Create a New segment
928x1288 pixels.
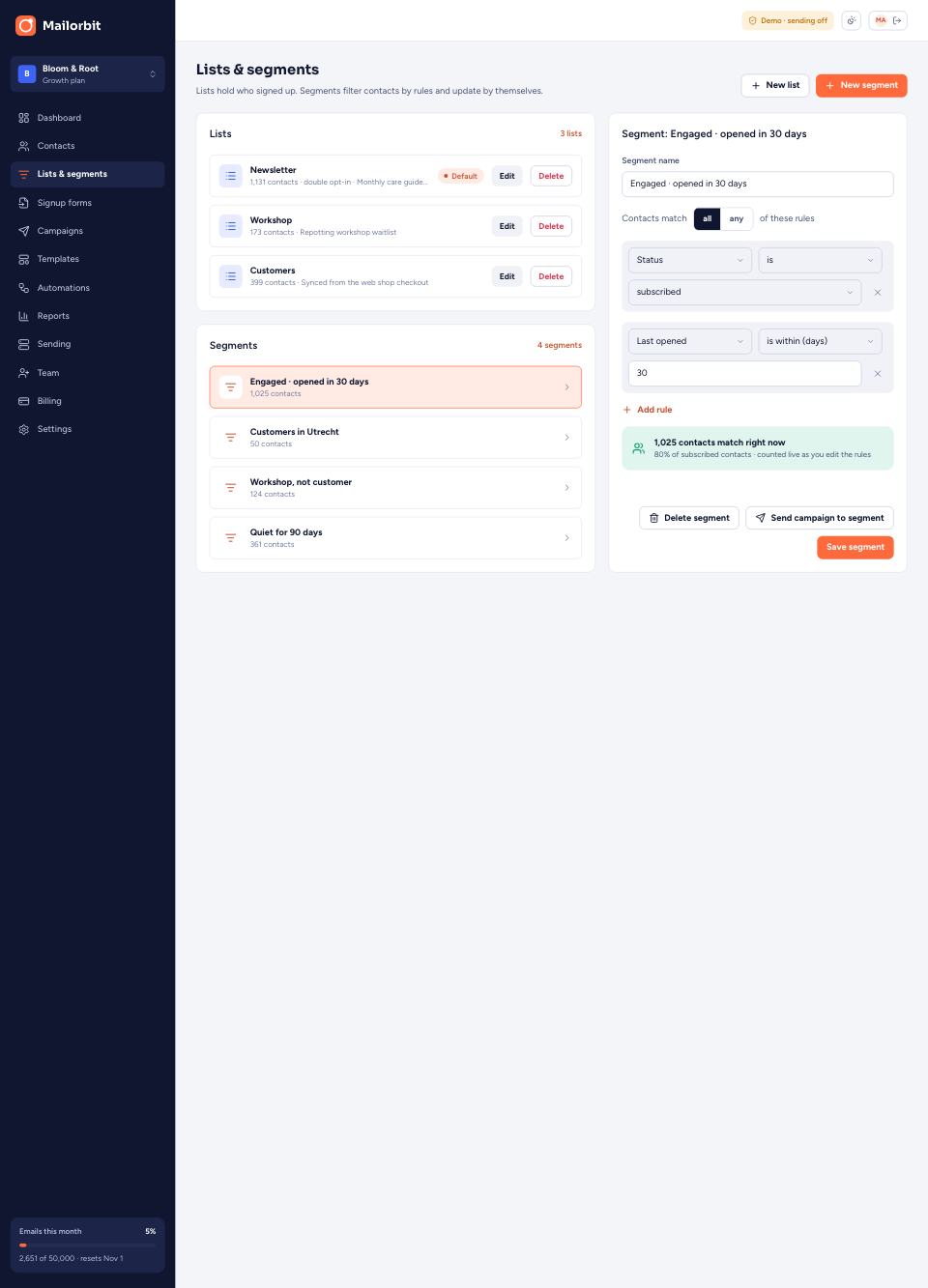point(861,85)
